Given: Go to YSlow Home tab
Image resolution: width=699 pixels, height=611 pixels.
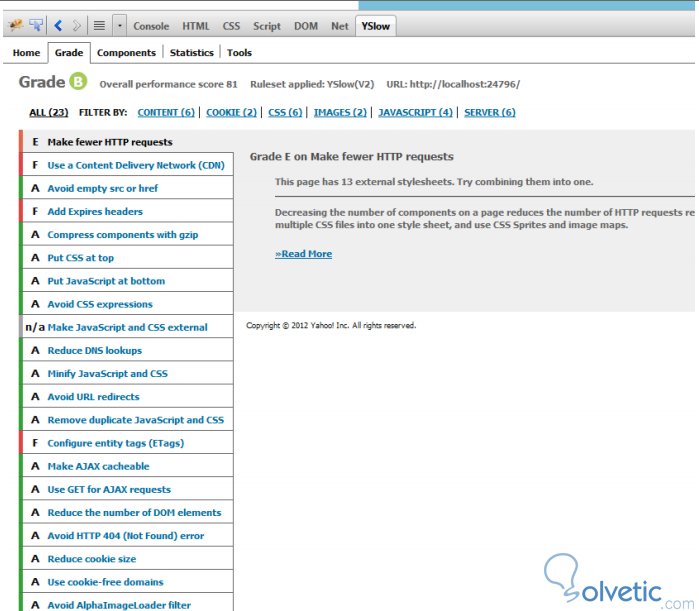Looking at the screenshot, I should tap(26, 53).
